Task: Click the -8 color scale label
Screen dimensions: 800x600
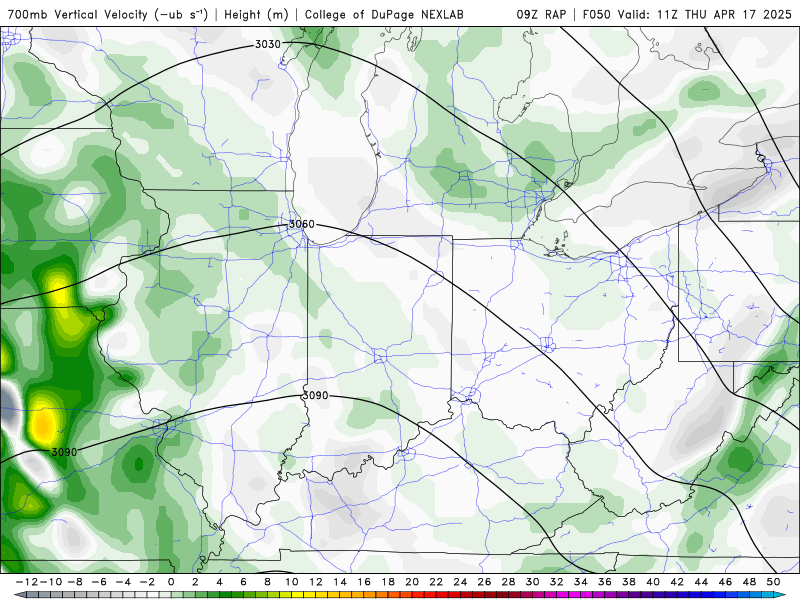Action: [75, 582]
